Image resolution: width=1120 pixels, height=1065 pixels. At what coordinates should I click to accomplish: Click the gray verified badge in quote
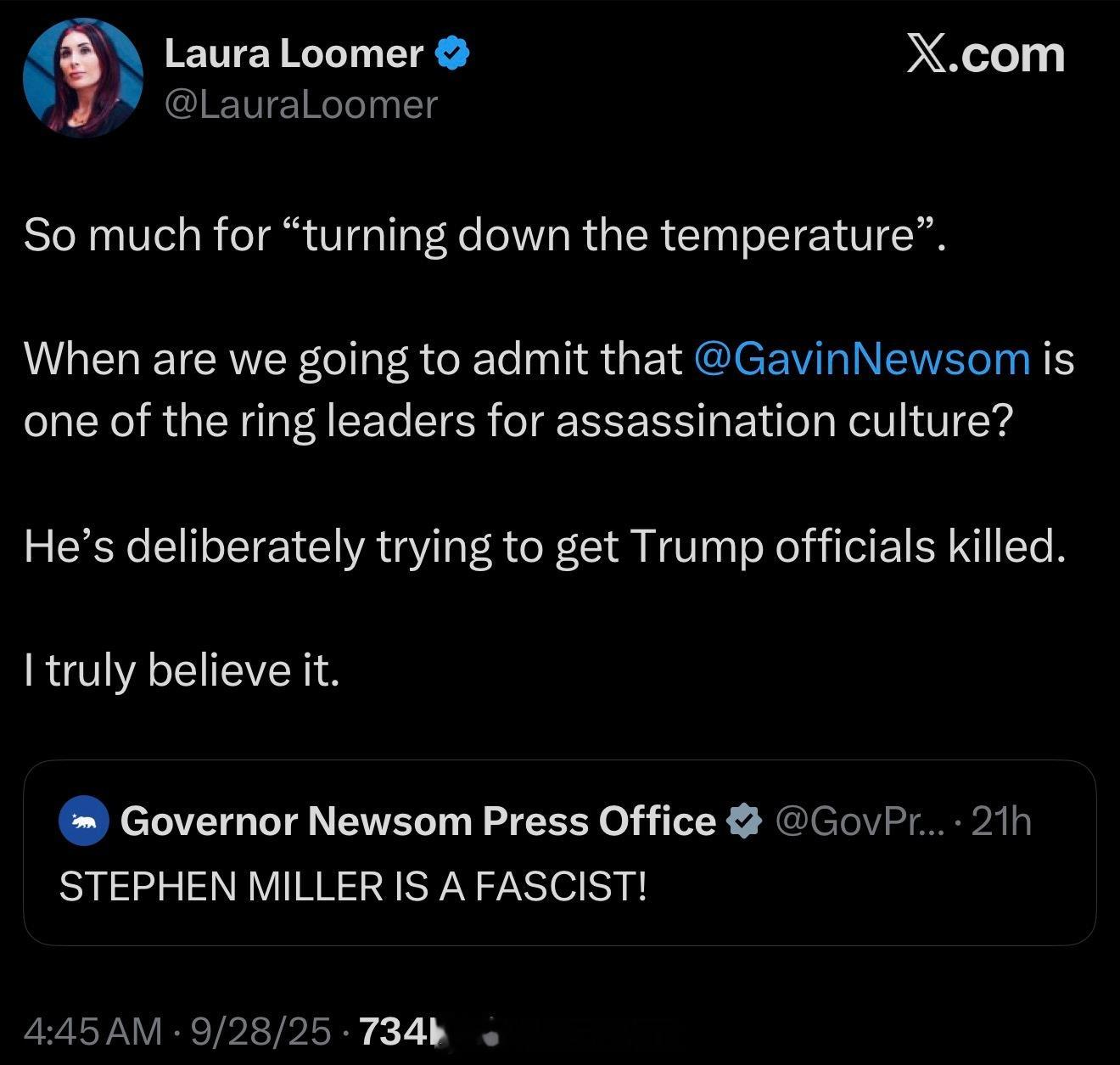coord(744,821)
